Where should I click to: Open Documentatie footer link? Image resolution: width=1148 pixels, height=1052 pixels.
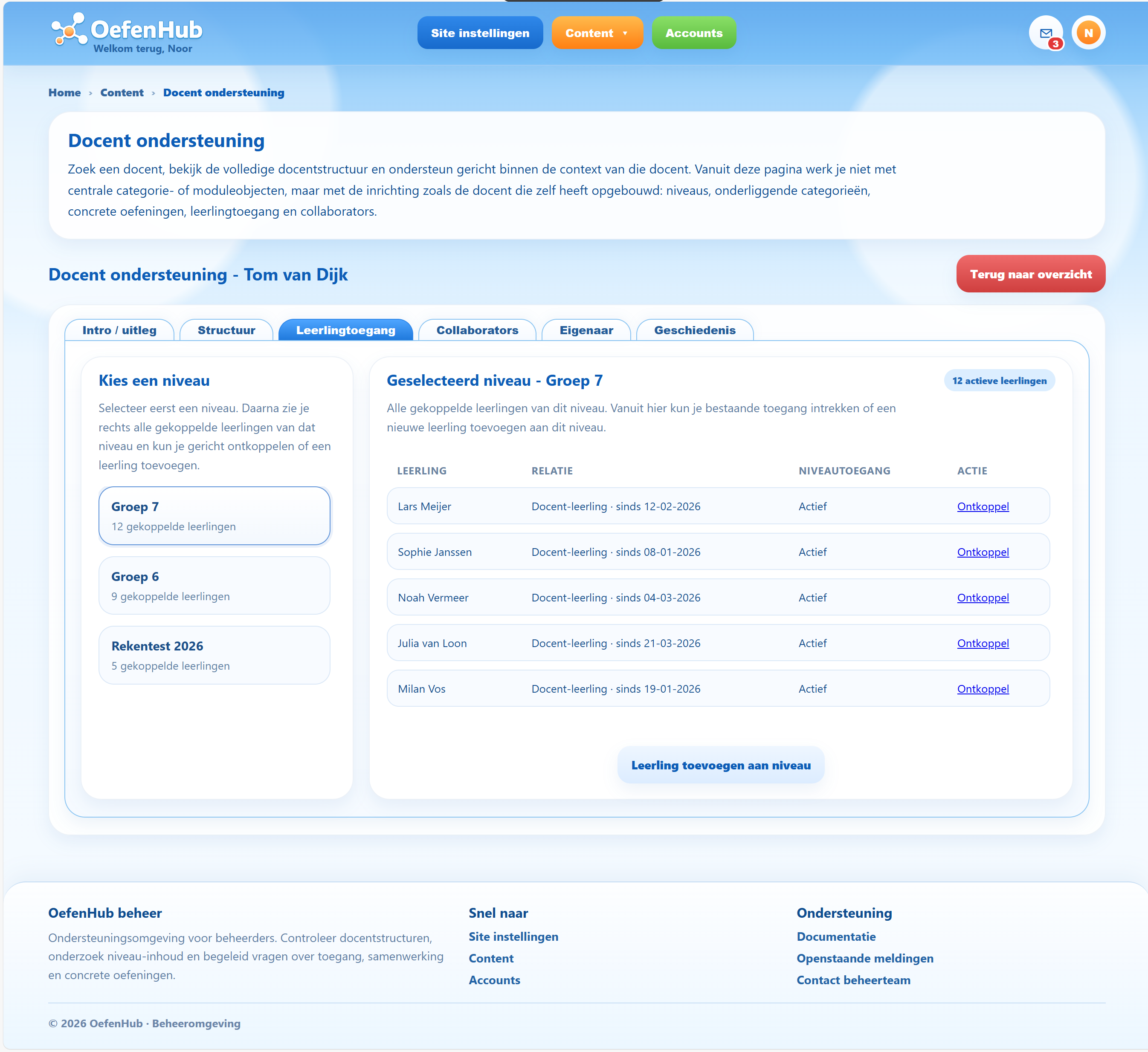pos(836,936)
